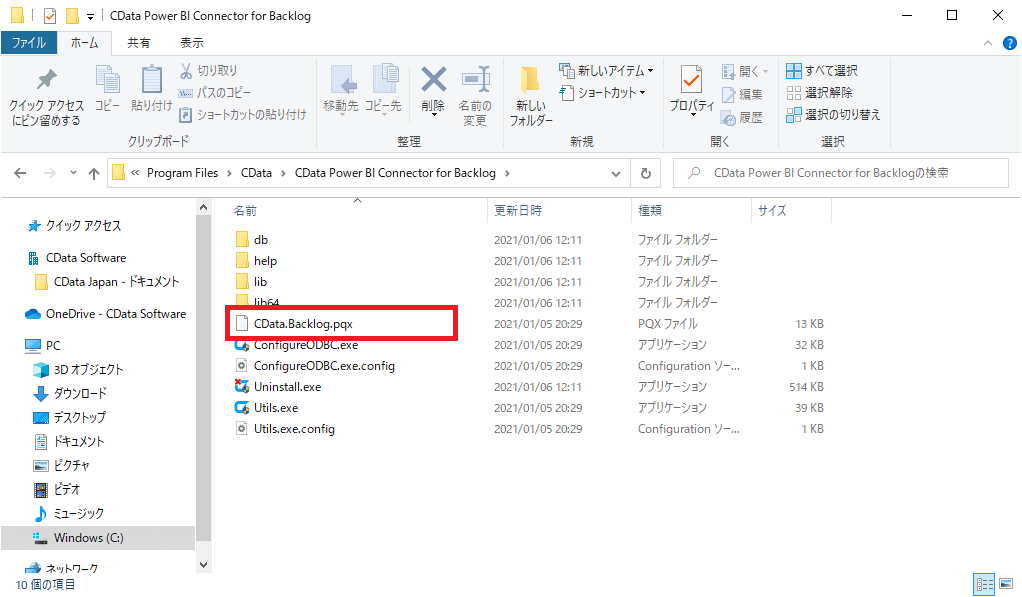Create a New Folder from ribbon

click(531, 96)
